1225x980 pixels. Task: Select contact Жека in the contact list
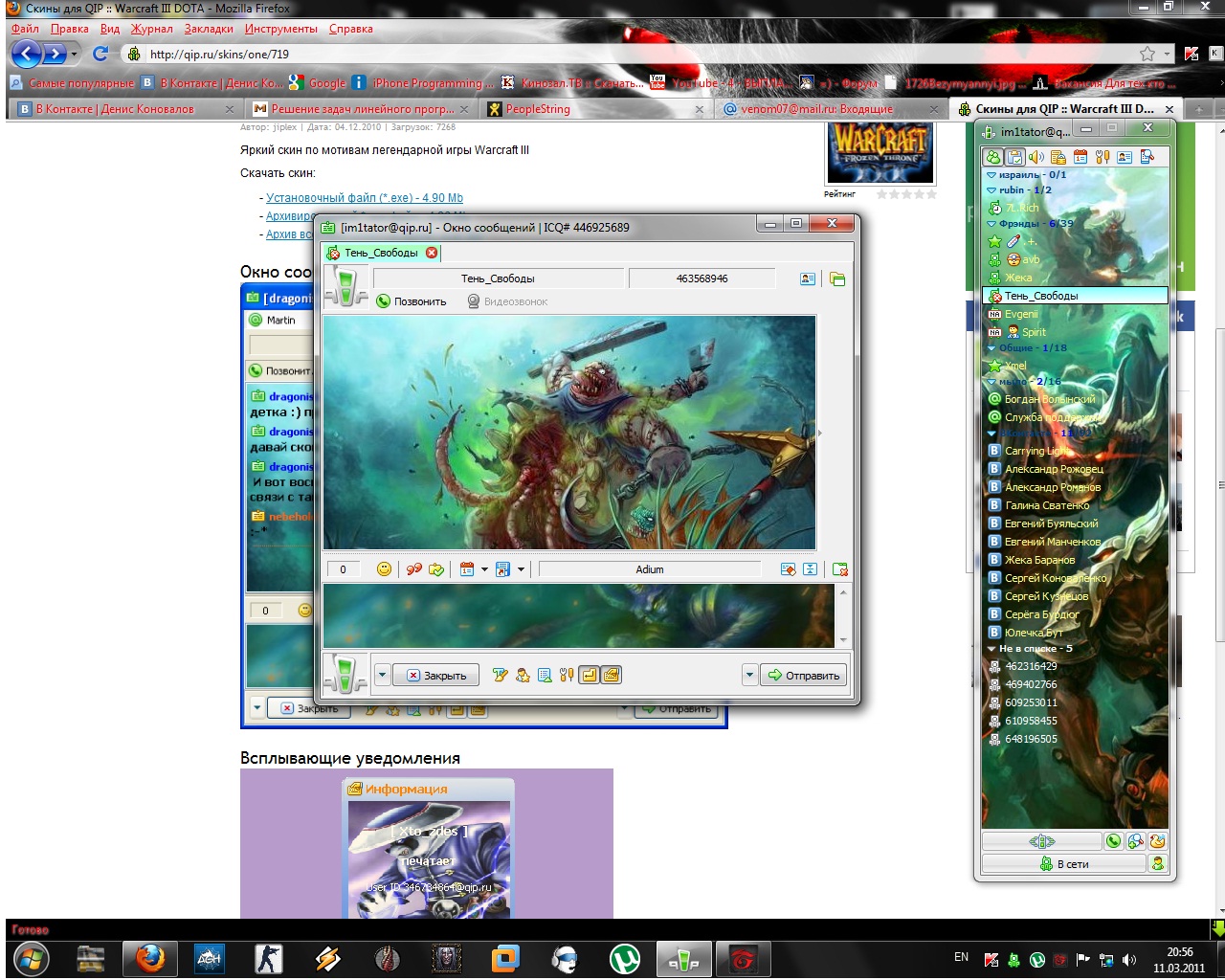click(1075, 278)
